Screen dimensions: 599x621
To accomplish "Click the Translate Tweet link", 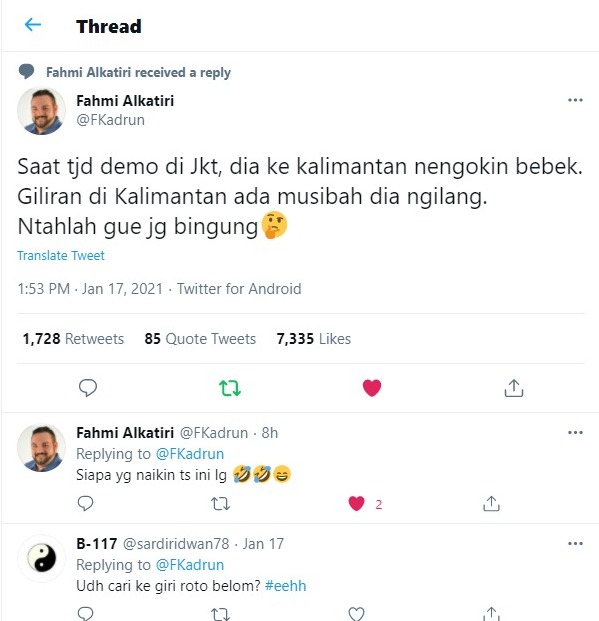I will tap(61, 255).
